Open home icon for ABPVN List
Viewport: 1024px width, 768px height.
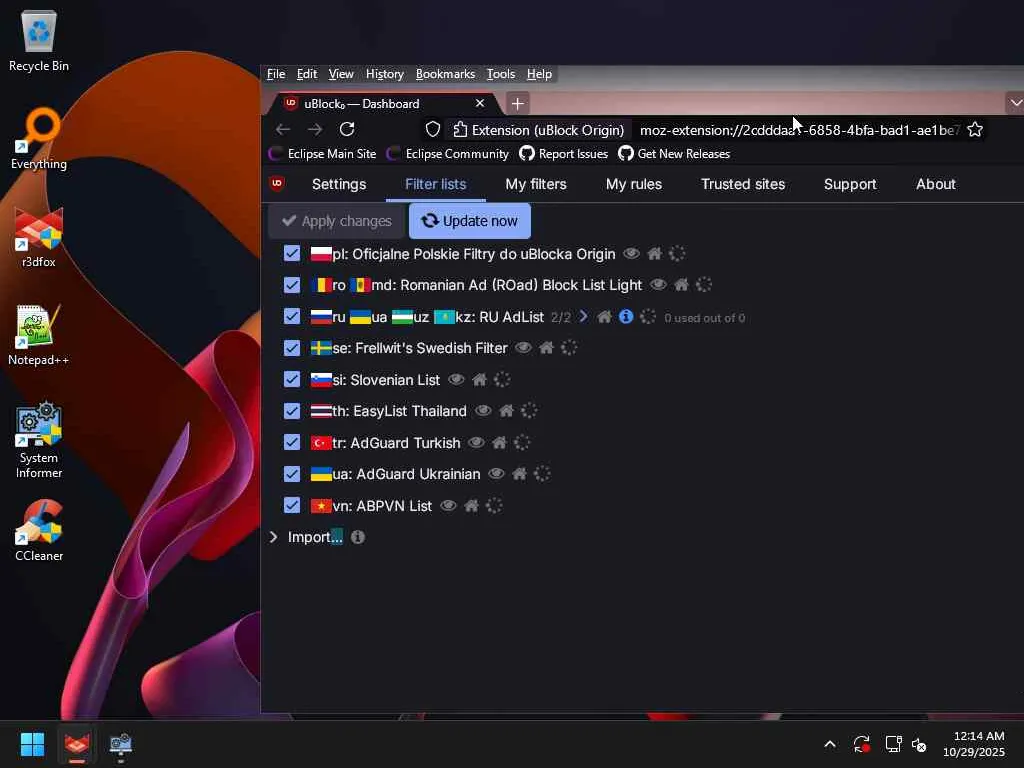(472, 505)
